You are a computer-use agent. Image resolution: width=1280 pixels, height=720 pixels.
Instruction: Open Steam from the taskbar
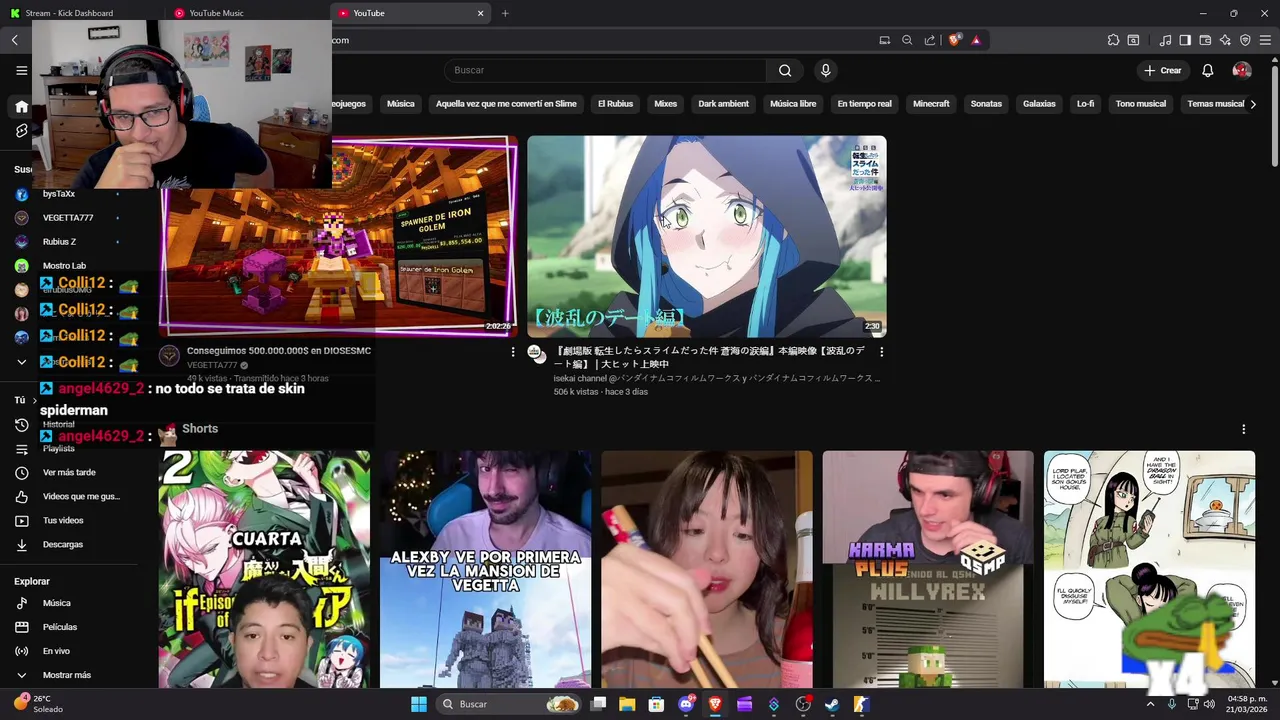832,704
